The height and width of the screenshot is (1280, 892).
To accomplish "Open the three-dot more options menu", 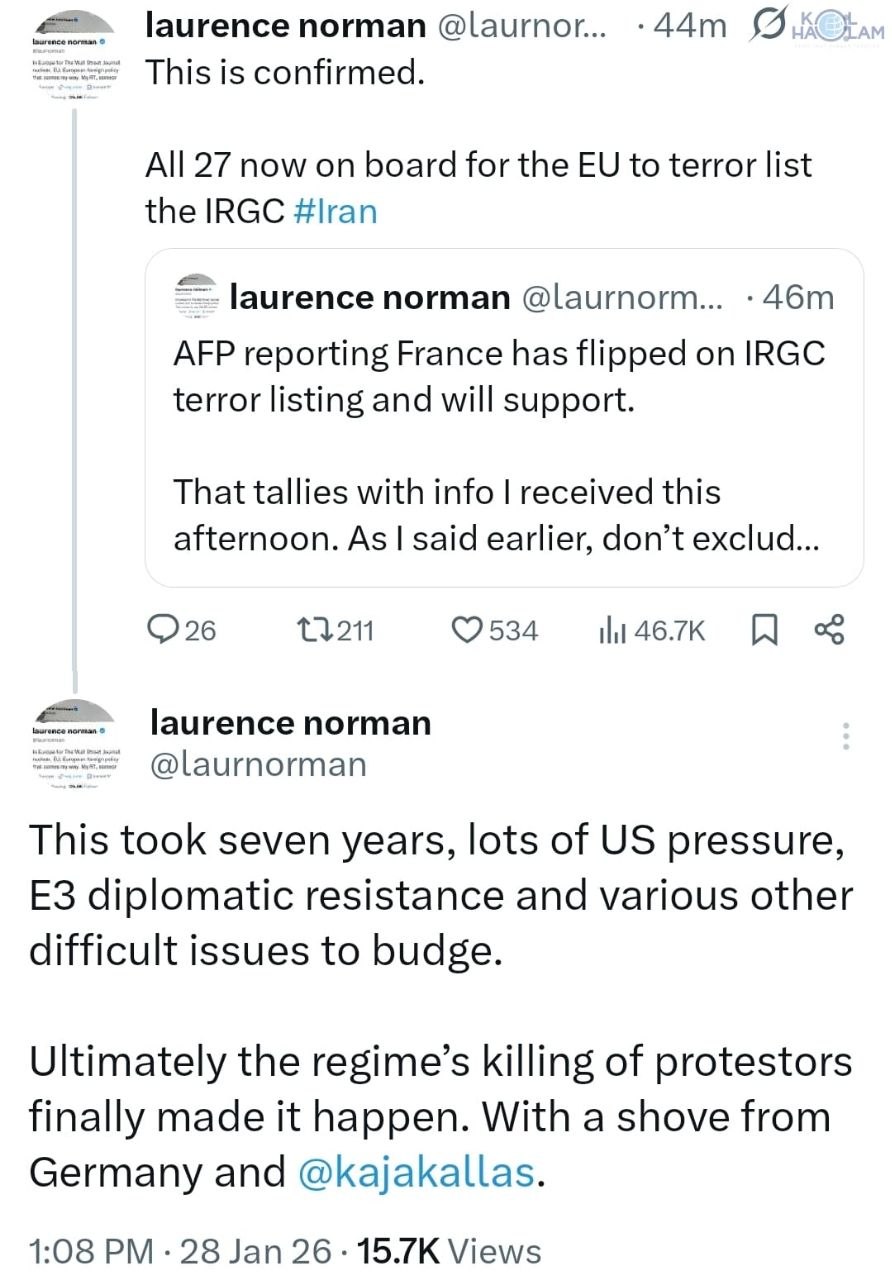I will click(x=846, y=736).
